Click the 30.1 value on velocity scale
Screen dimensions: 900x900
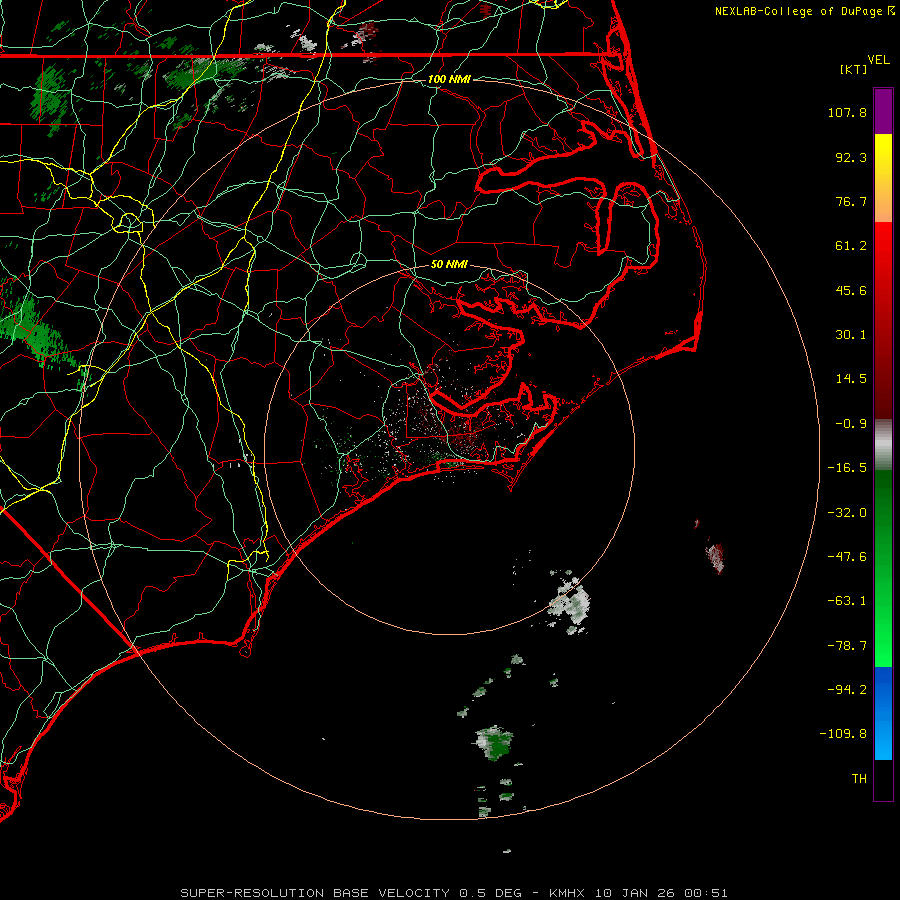tap(851, 335)
